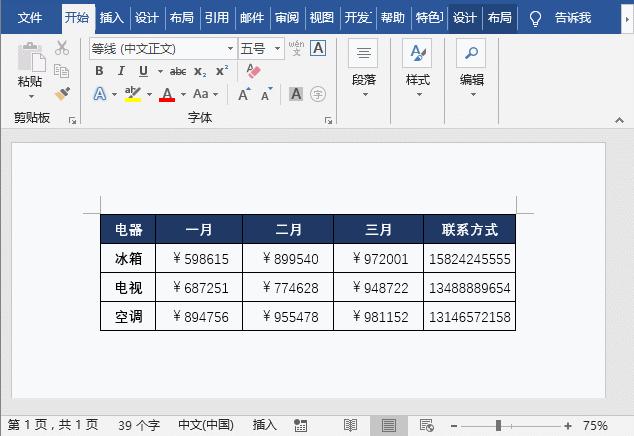Click Text Effects glowing A icon

[x=100, y=94]
